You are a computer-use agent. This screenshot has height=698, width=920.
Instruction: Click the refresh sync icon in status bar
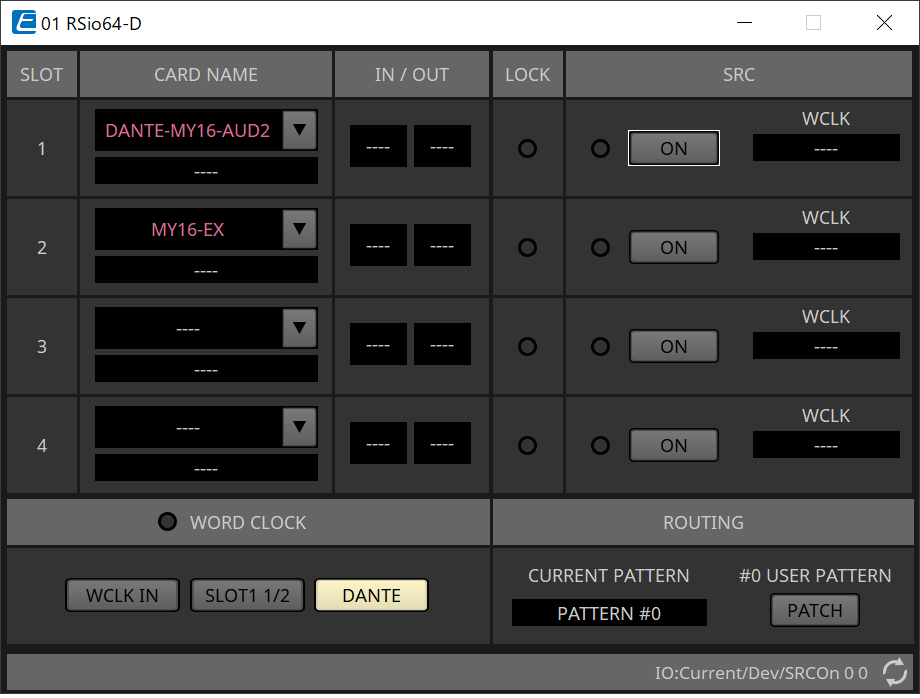894,672
